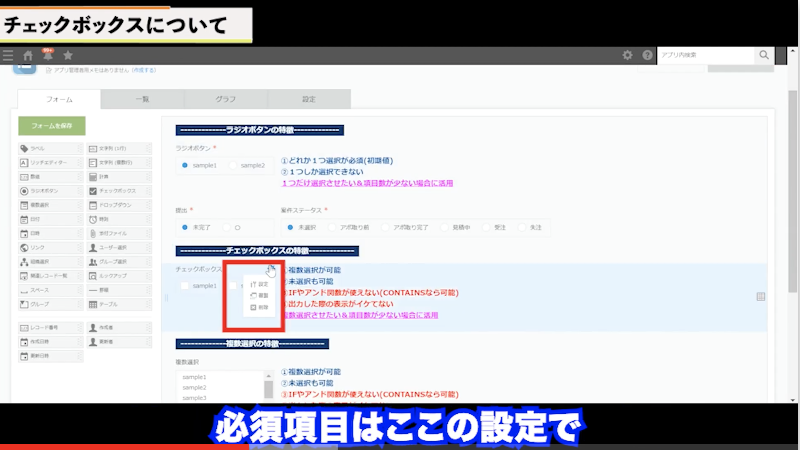Screen dimensions: 800x450
Task: Select the チェックボックス field in palette
Action: click(120, 190)
